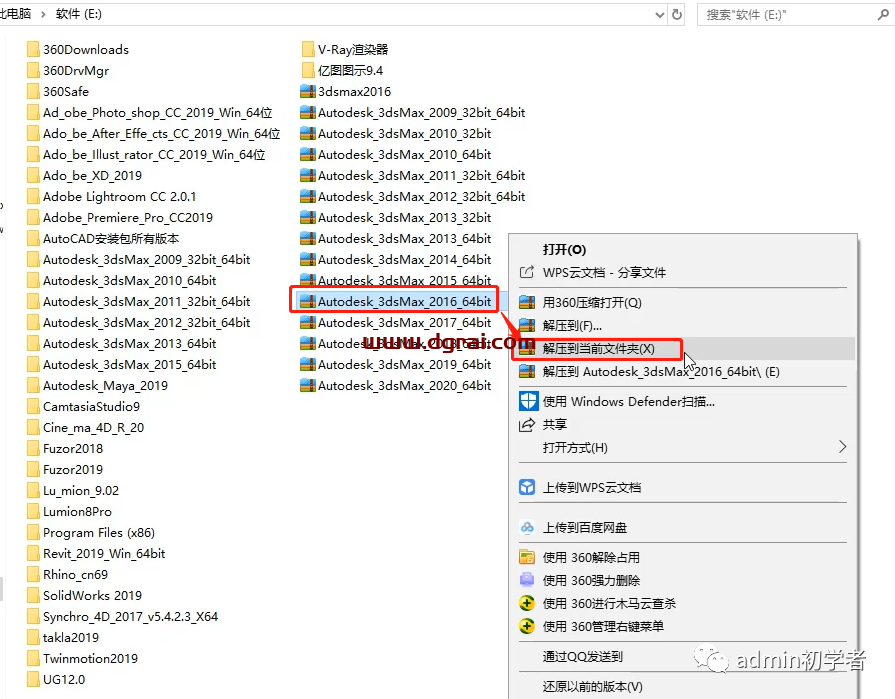Click 软件 (E:) breadcrumb in address bar
The height and width of the screenshot is (699, 895).
[x=79, y=14]
